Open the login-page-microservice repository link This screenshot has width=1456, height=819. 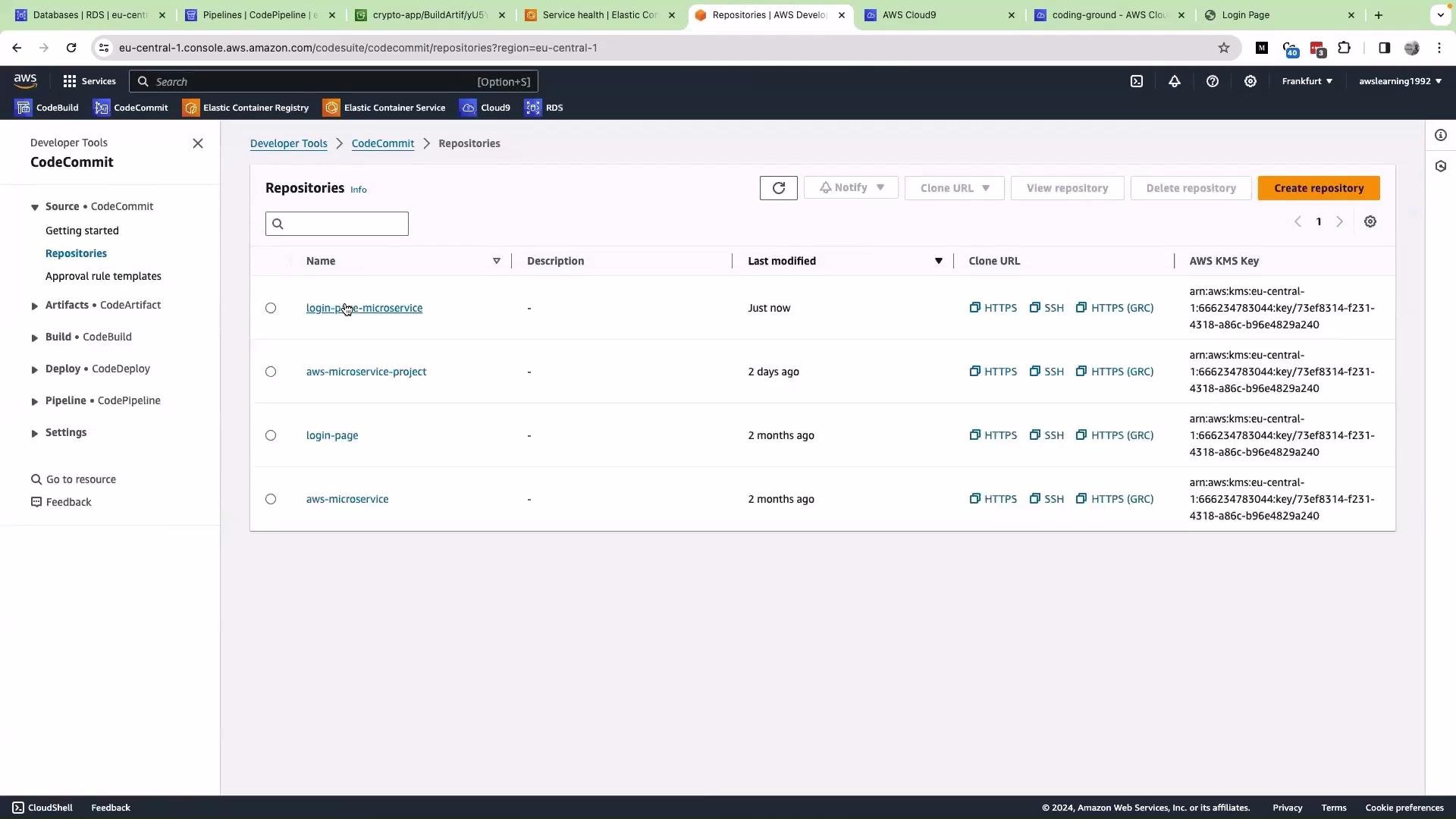point(364,308)
